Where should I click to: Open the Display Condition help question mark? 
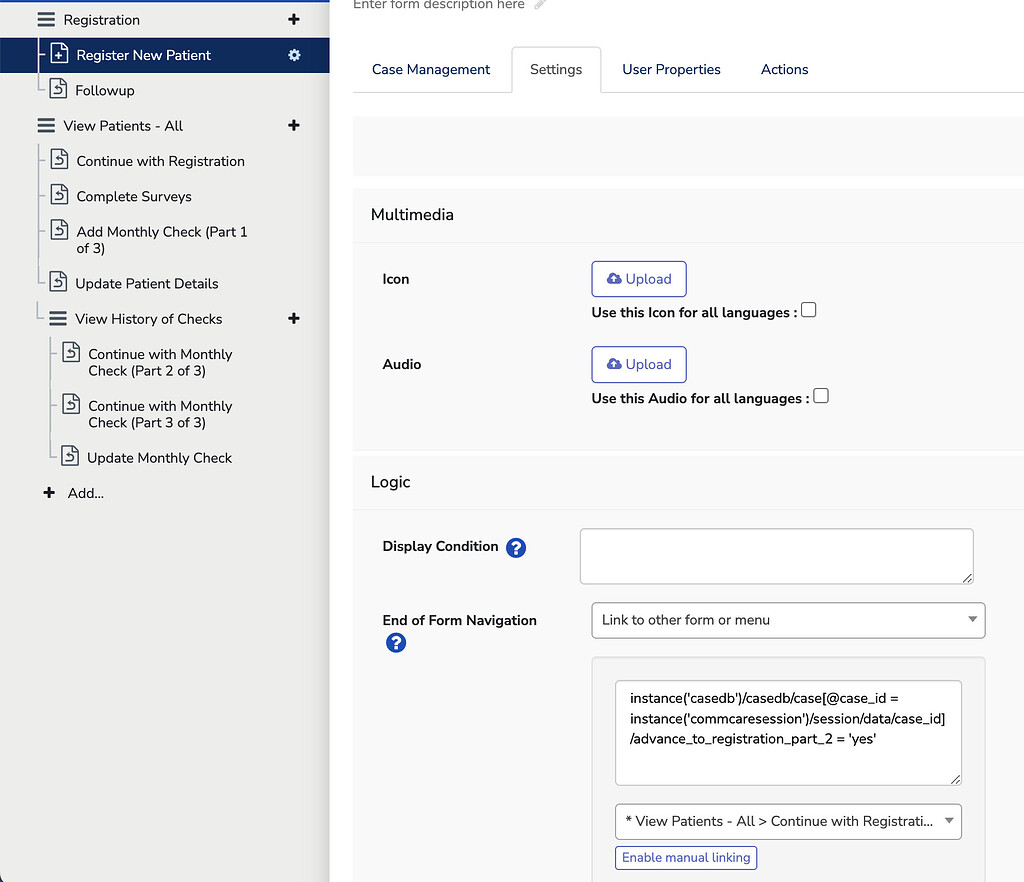[516, 547]
